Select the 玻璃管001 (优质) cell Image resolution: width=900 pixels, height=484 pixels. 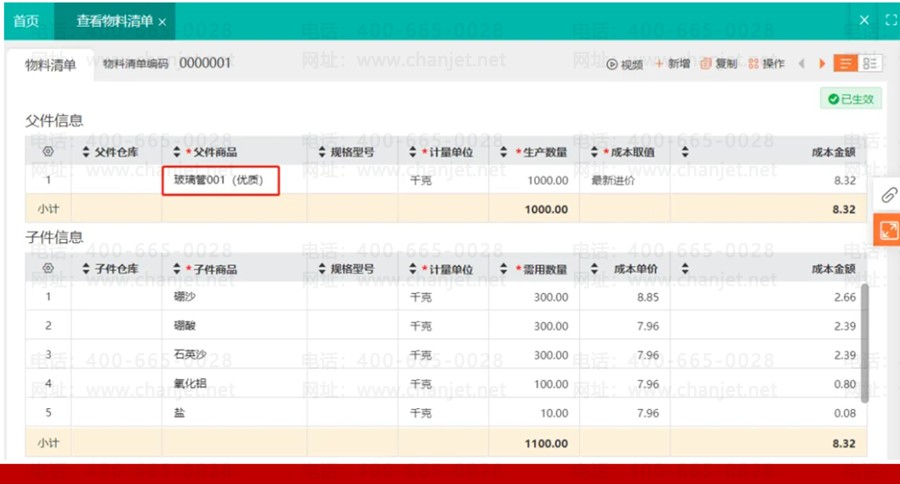pyautogui.click(x=221, y=180)
